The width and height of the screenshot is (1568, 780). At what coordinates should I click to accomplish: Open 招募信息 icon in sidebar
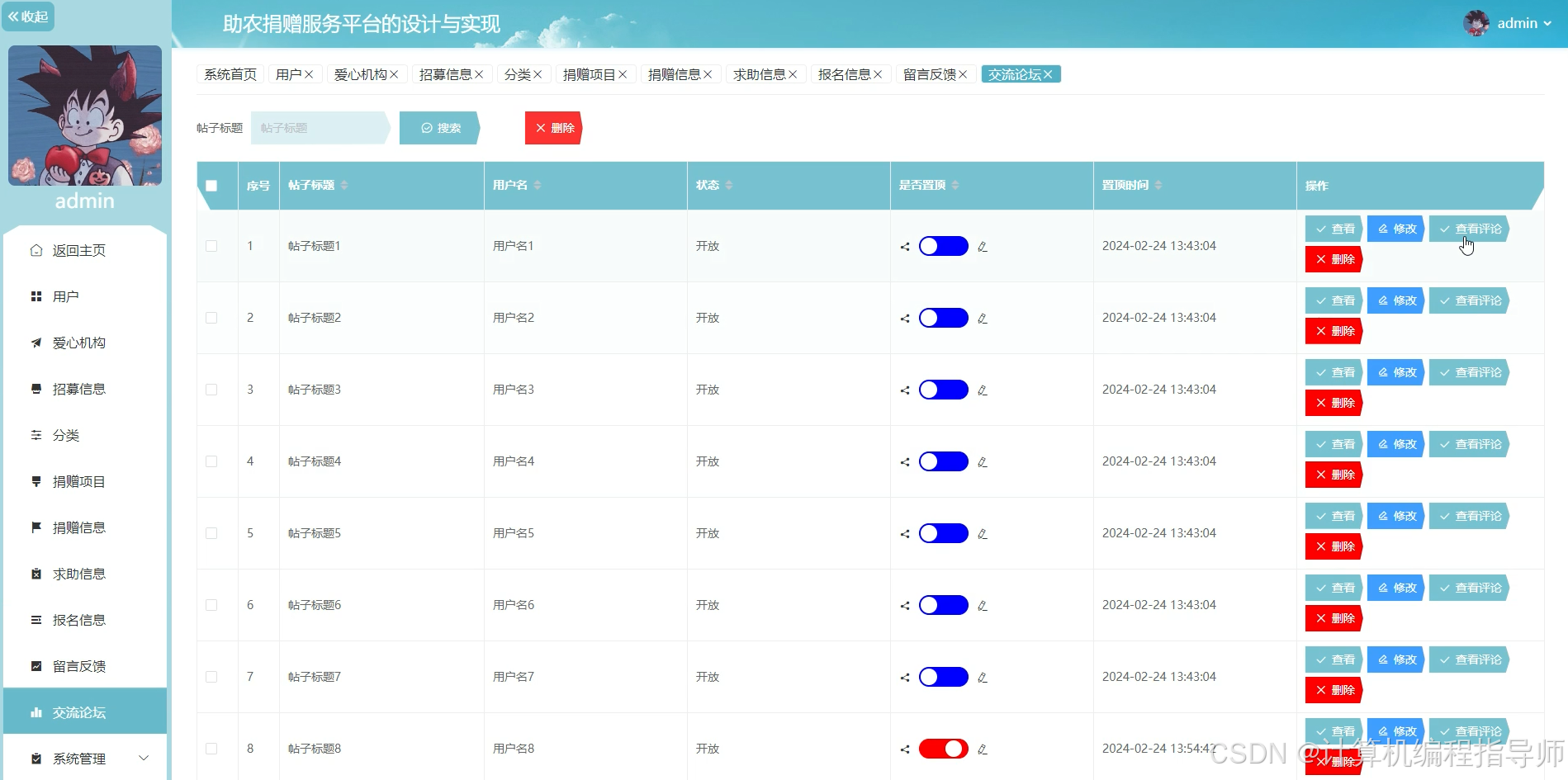tap(36, 389)
